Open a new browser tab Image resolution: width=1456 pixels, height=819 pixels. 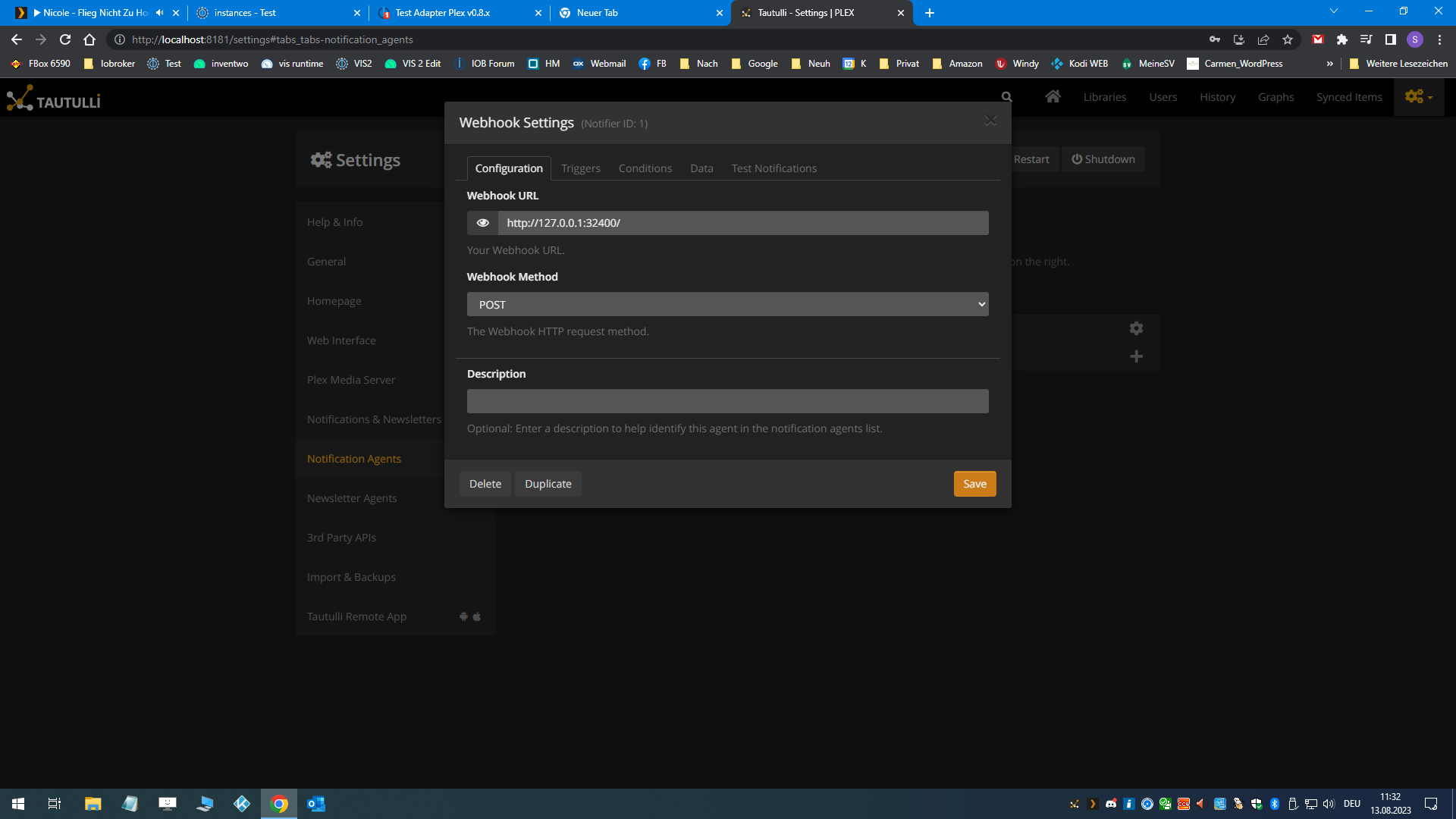click(x=930, y=13)
